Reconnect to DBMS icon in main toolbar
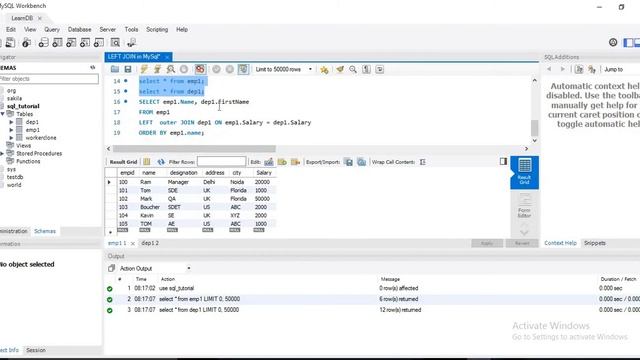 (131, 42)
